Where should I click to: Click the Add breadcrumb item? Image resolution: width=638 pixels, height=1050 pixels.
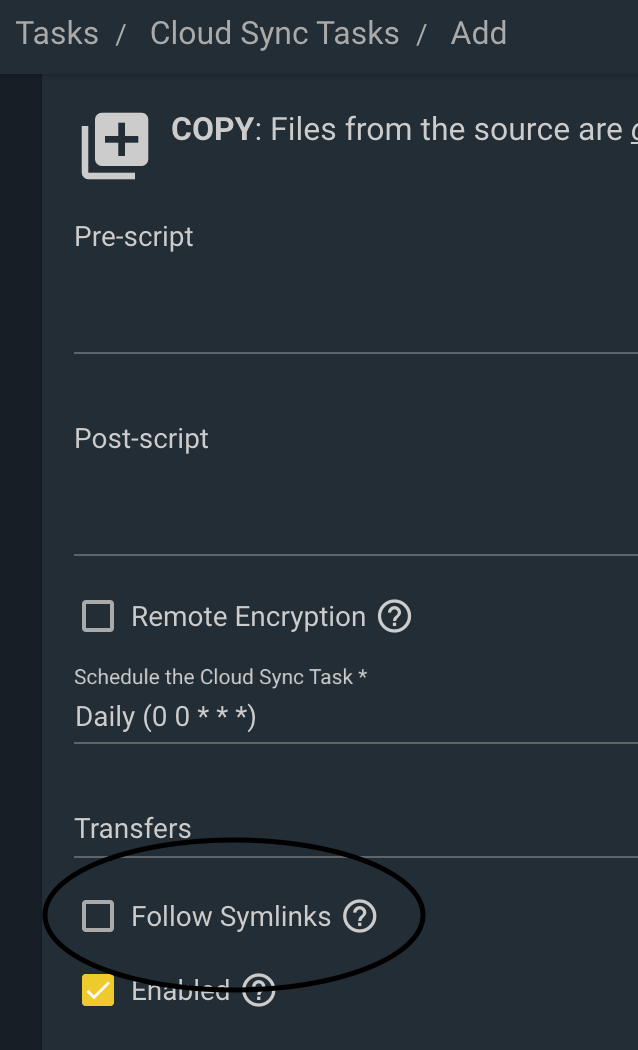(479, 33)
